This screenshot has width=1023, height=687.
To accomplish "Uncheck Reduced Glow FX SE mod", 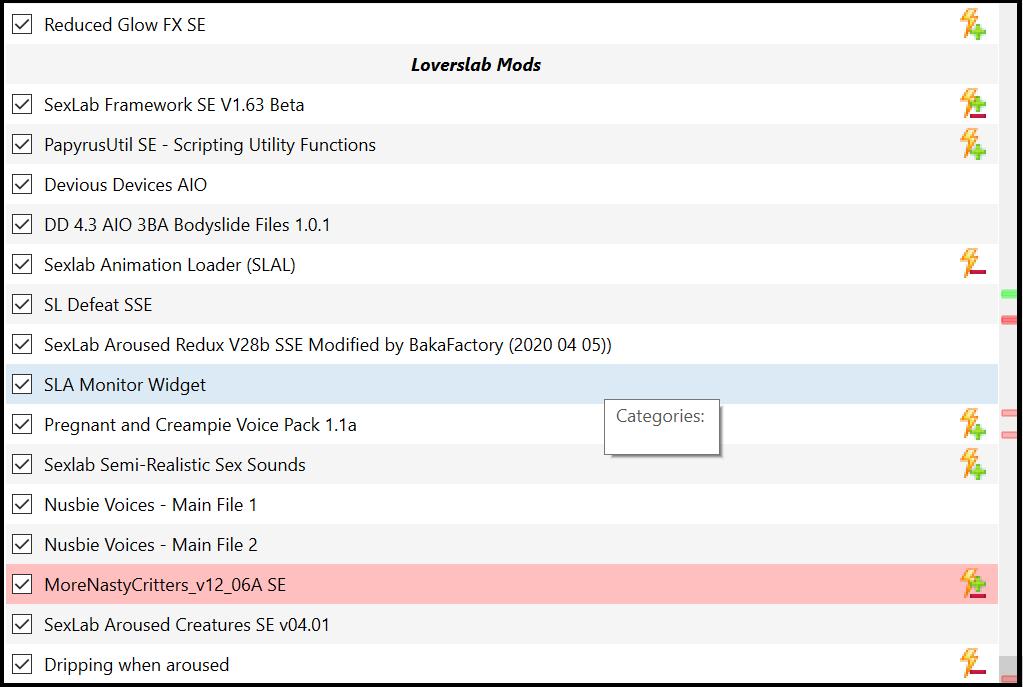I will point(22,25).
